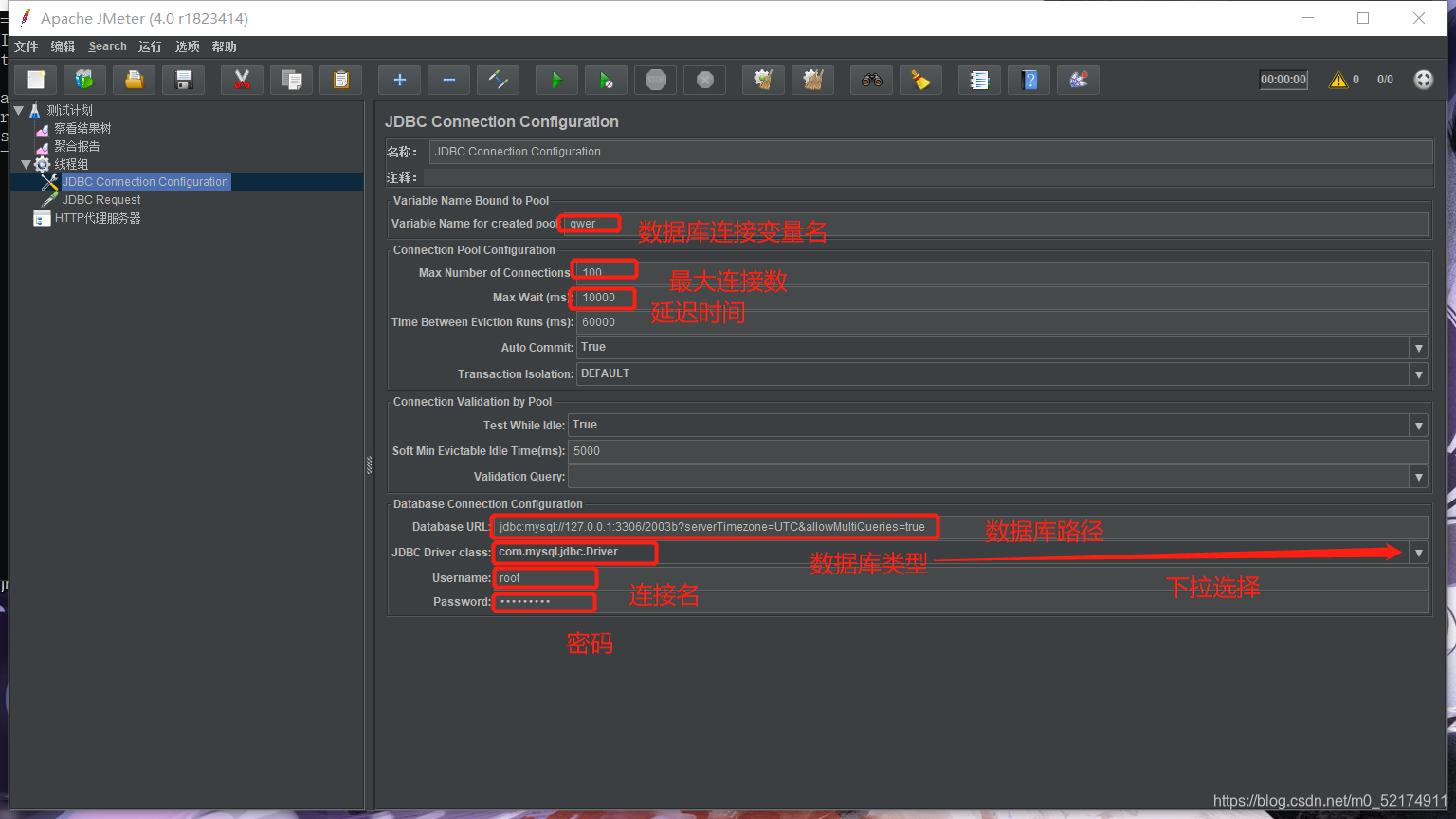Click Start no pauses icon
Image resolution: width=1456 pixels, height=819 pixels.
click(x=607, y=81)
